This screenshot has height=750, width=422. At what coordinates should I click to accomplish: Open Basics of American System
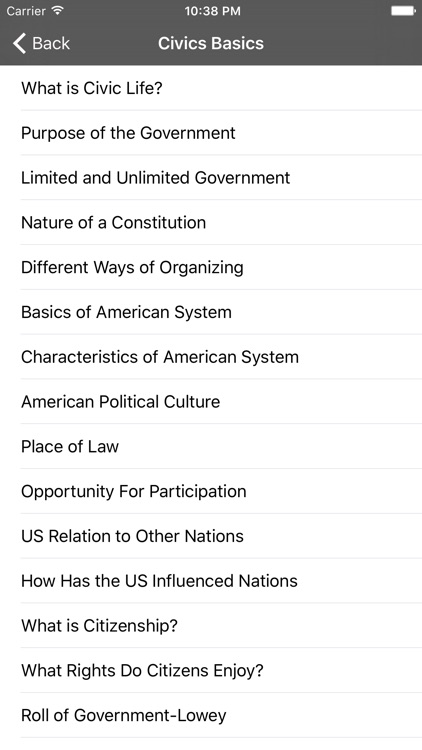pyautogui.click(x=211, y=312)
